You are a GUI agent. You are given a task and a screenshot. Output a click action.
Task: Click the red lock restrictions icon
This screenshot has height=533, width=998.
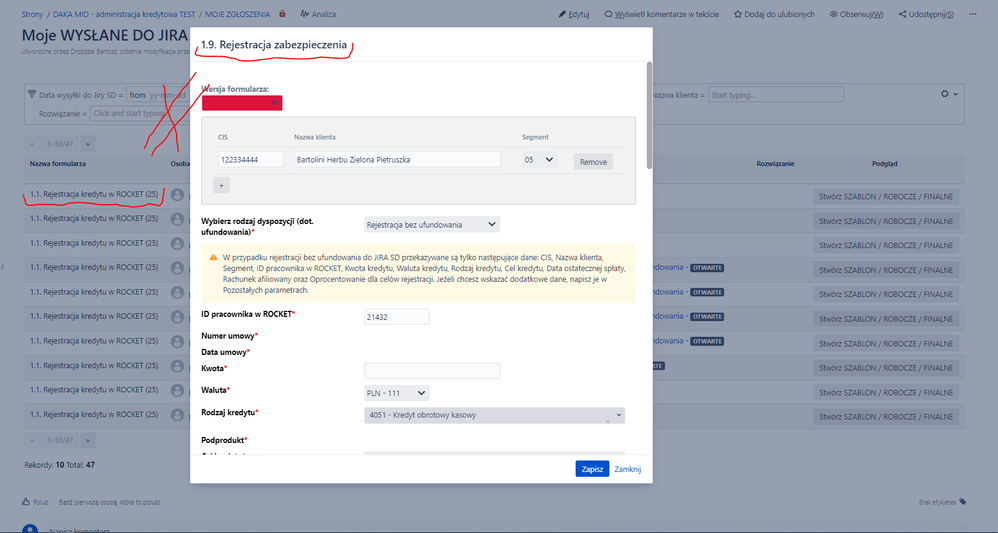click(x=283, y=13)
